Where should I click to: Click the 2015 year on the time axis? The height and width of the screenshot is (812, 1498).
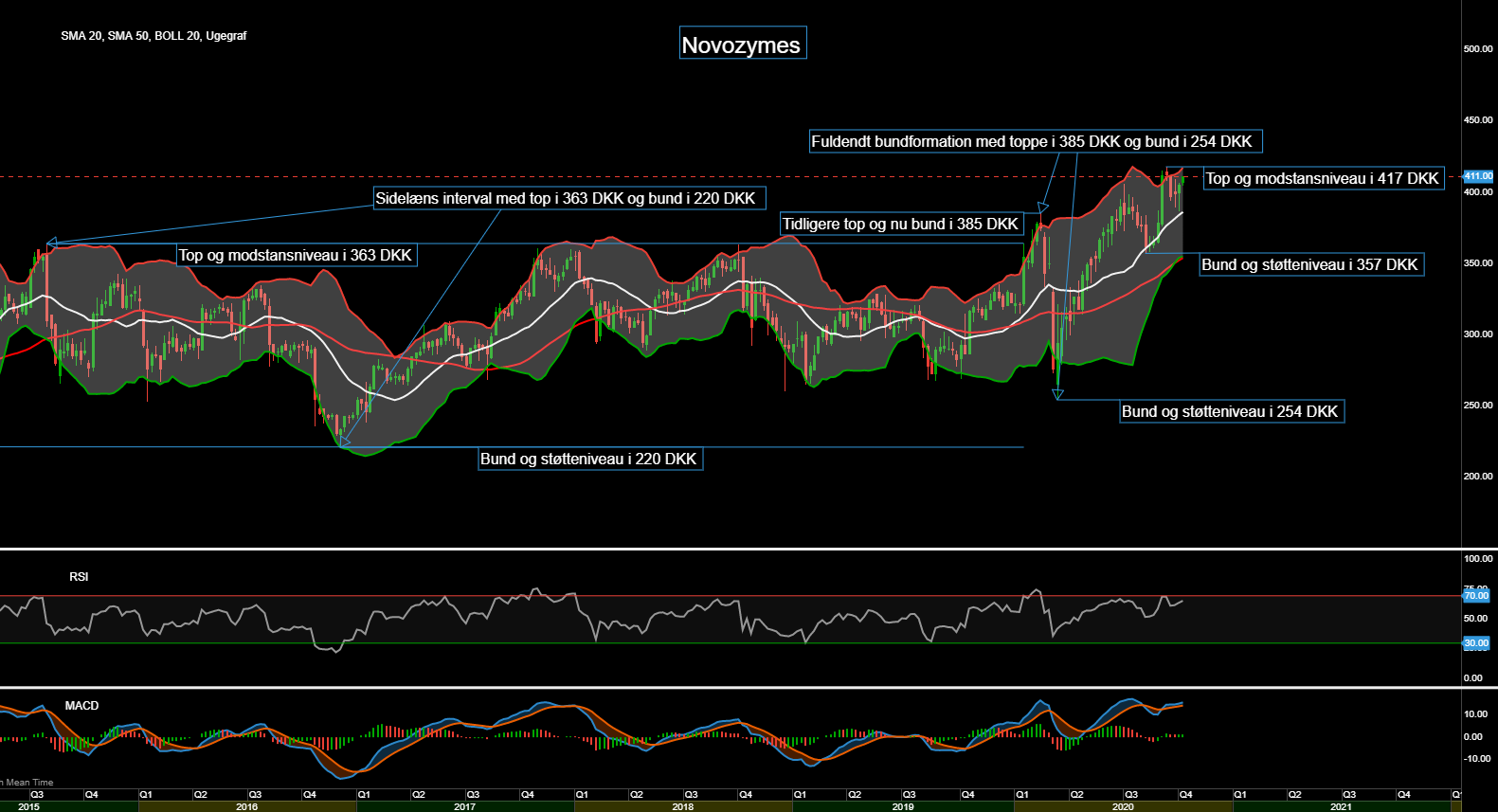[x=28, y=807]
